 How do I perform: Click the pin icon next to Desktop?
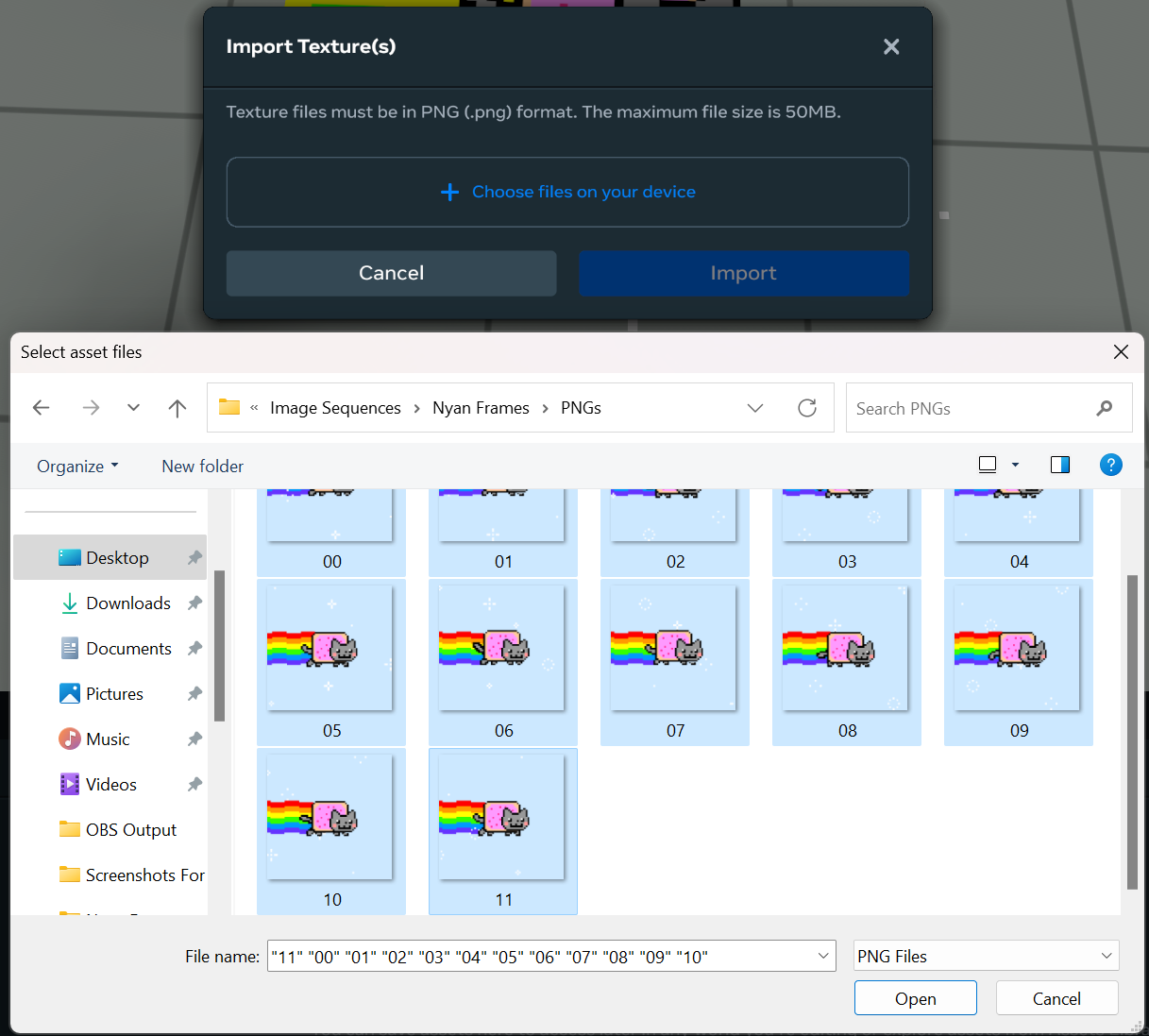[194, 557]
